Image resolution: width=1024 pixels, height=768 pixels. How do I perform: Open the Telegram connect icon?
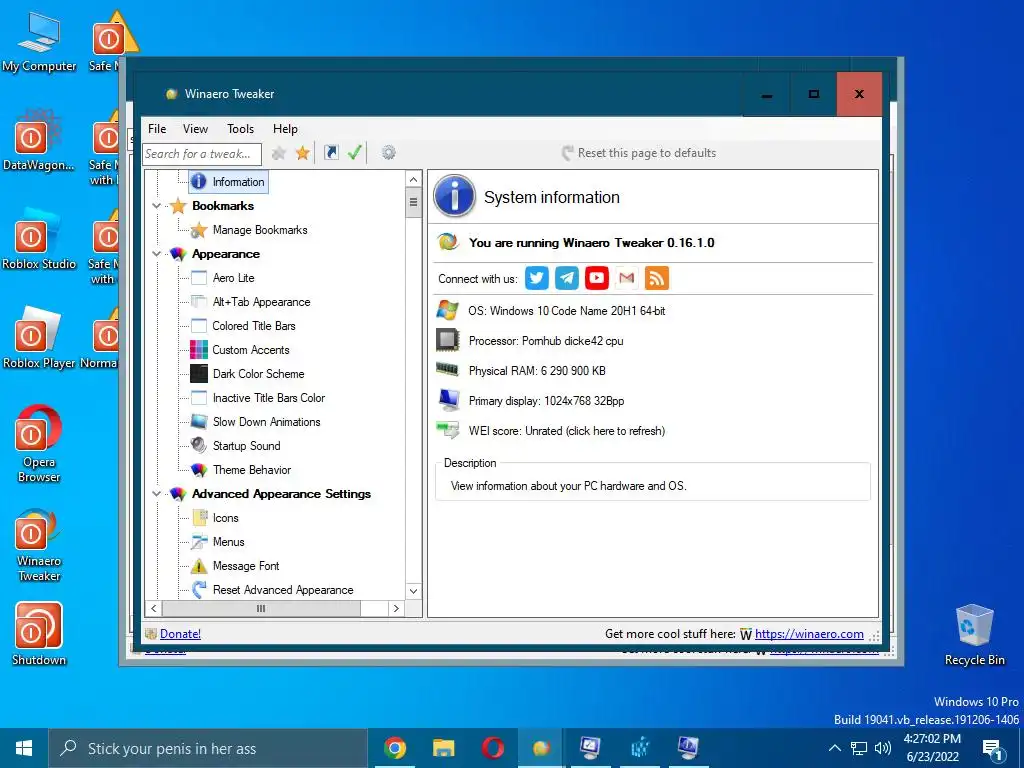(x=566, y=278)
